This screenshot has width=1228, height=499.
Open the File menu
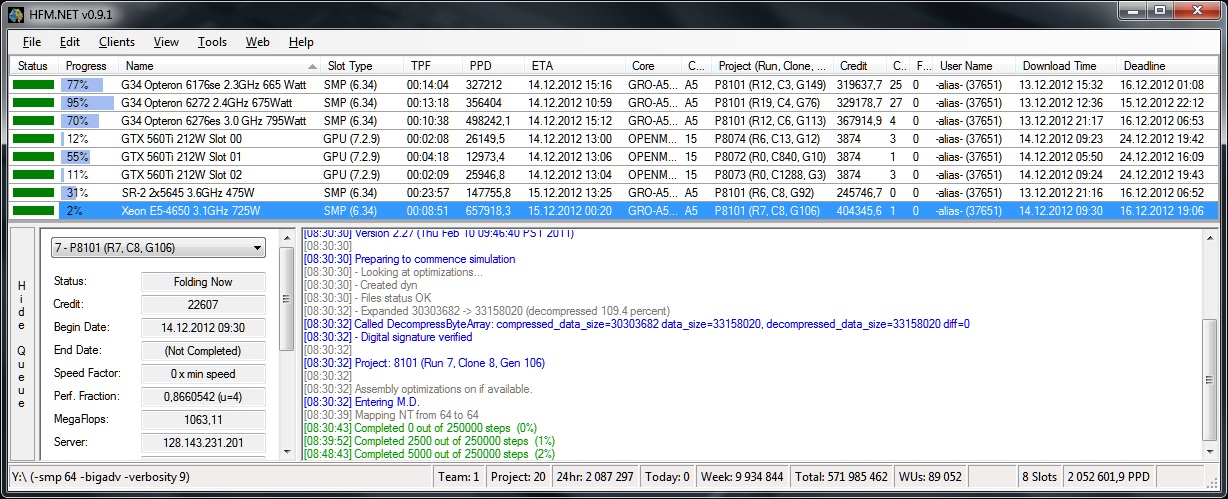point(32,42)
